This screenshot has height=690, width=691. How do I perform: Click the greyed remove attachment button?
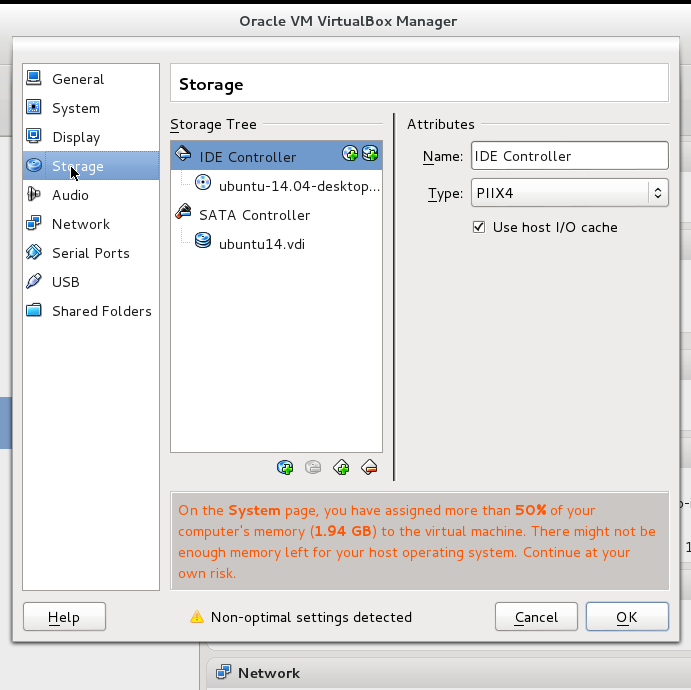click(313, 467)
